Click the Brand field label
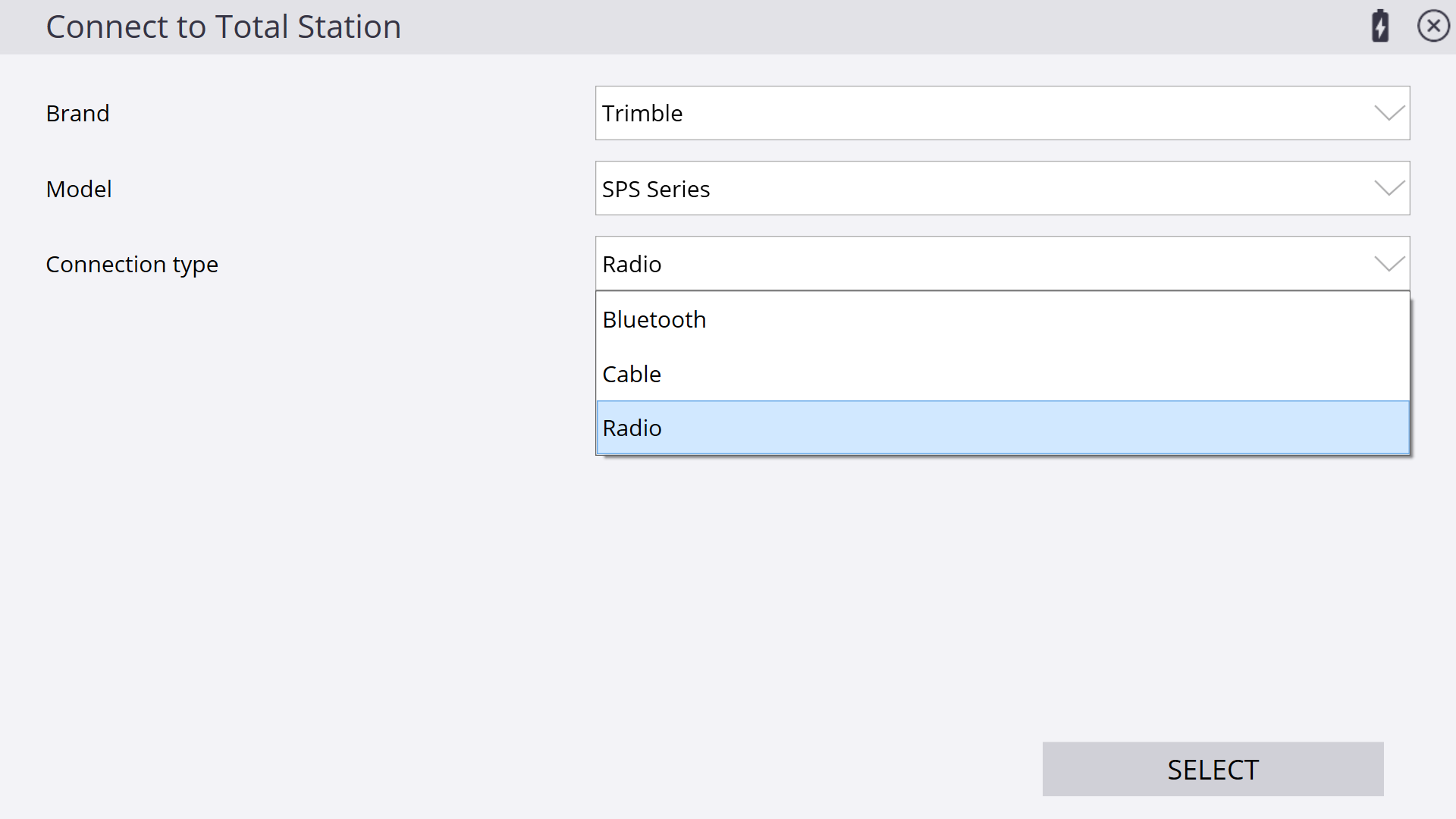This screenshot has width=1456, height=819. [x=77, y=113]
